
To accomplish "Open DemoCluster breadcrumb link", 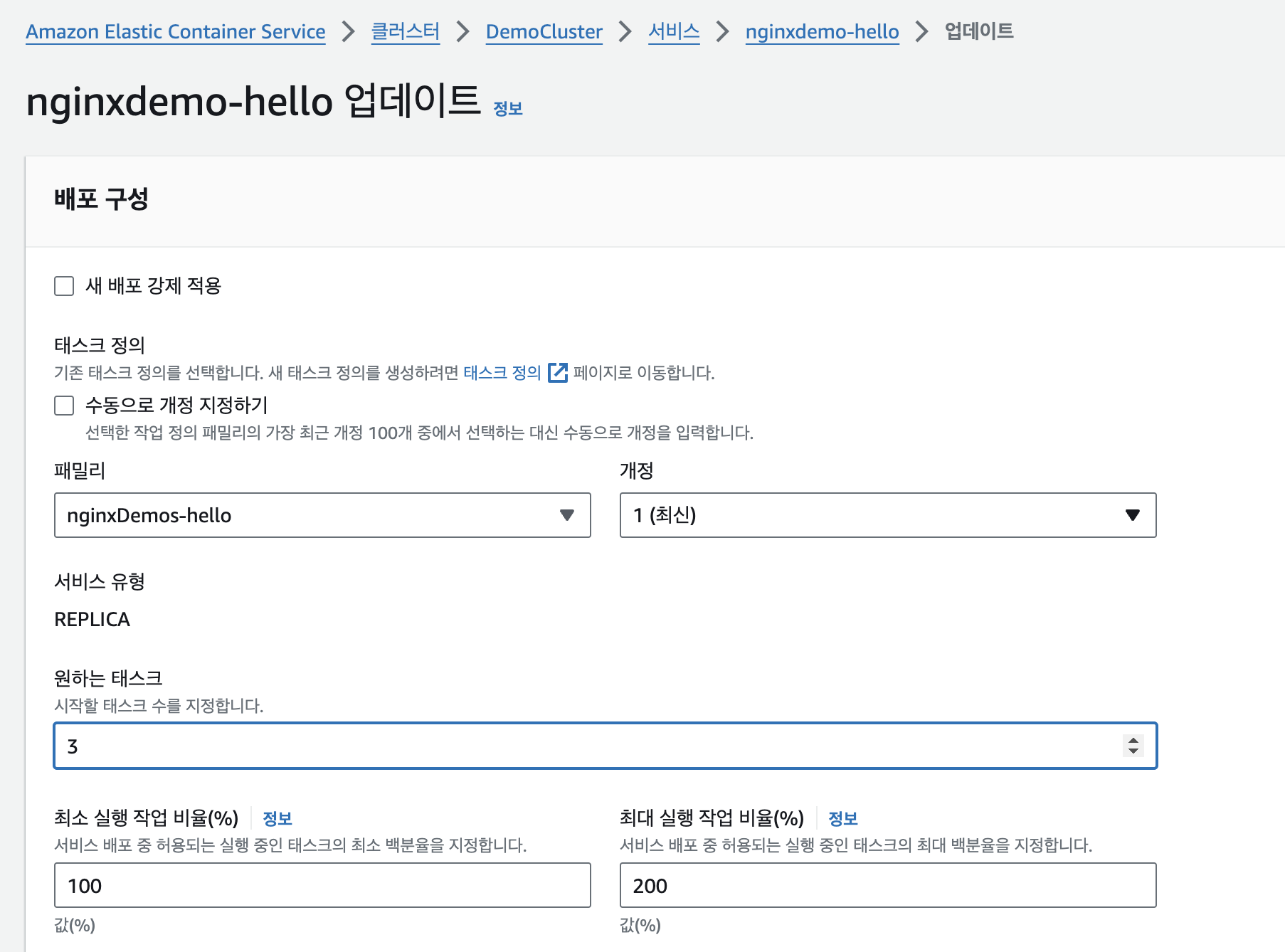I will 544,32.
